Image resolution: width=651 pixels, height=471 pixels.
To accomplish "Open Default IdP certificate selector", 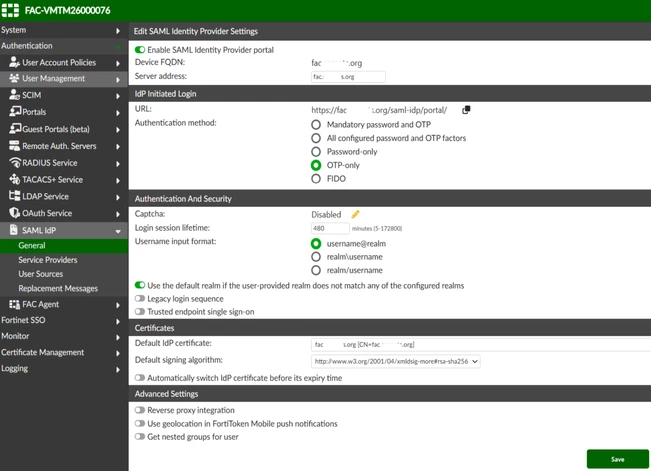I will 481,344.
